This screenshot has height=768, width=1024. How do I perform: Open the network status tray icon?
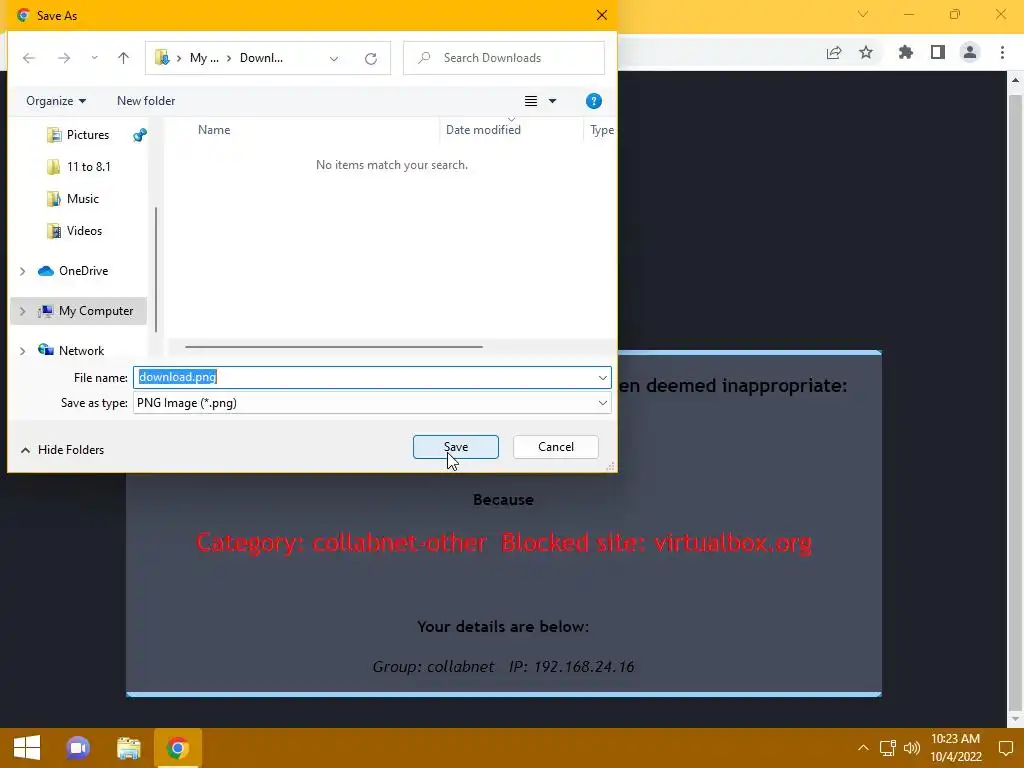tap(887, 748)
